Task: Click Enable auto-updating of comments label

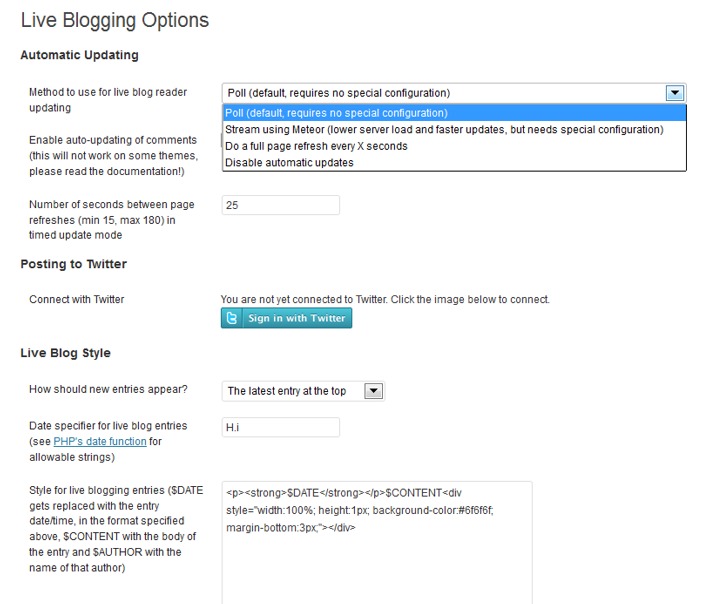Action: pyautogui.click(x=112, y=156)
